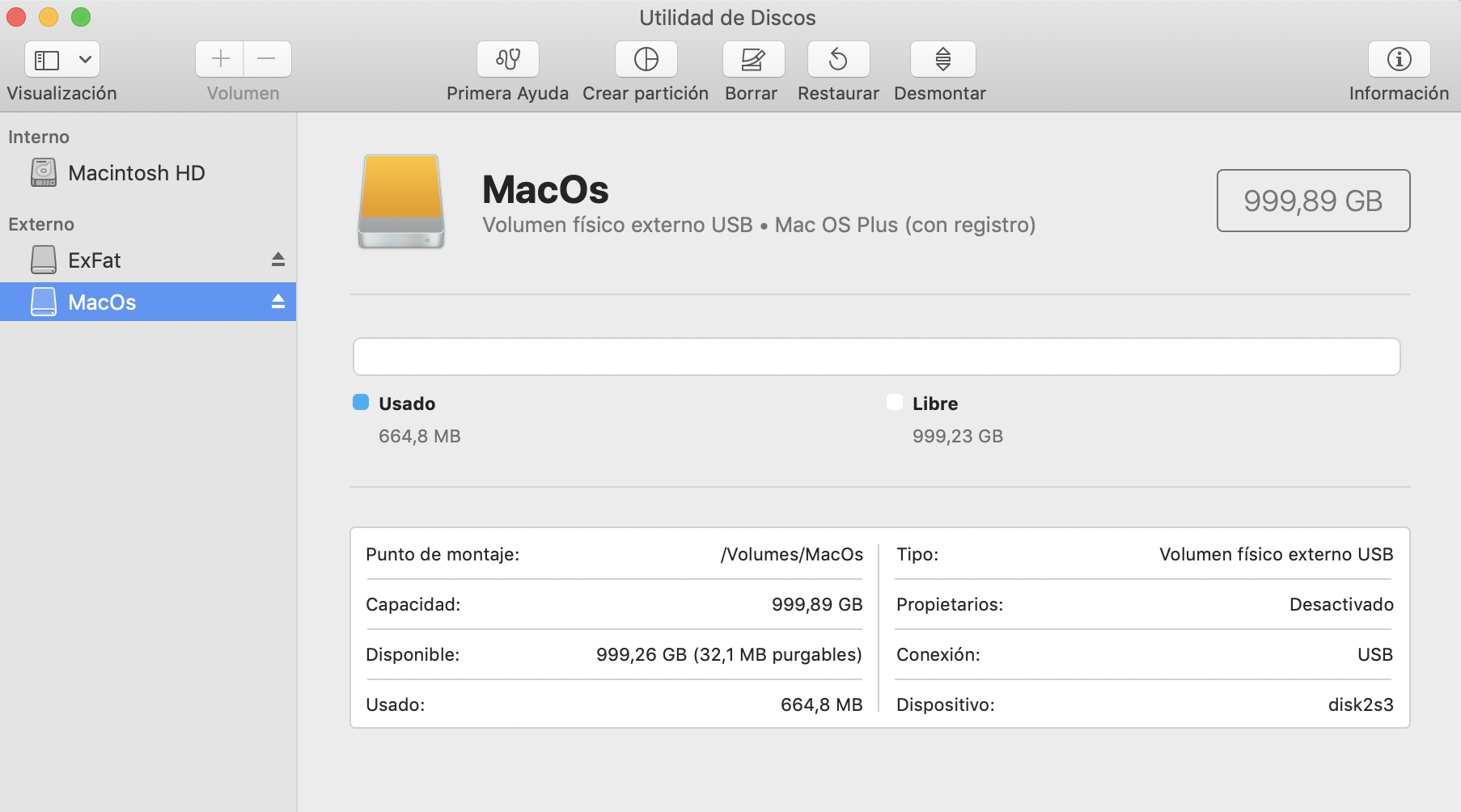
Task: Run Primera Ayuda on the disk
Action: 507,60
